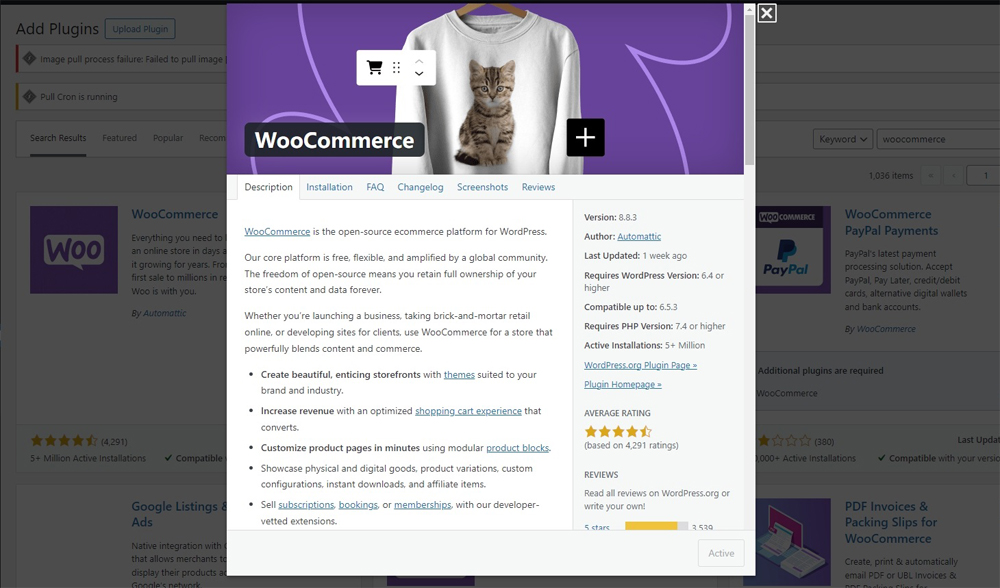
Task: Click the PayPal Payments plugin thumbnail
Action: [793, 249]
